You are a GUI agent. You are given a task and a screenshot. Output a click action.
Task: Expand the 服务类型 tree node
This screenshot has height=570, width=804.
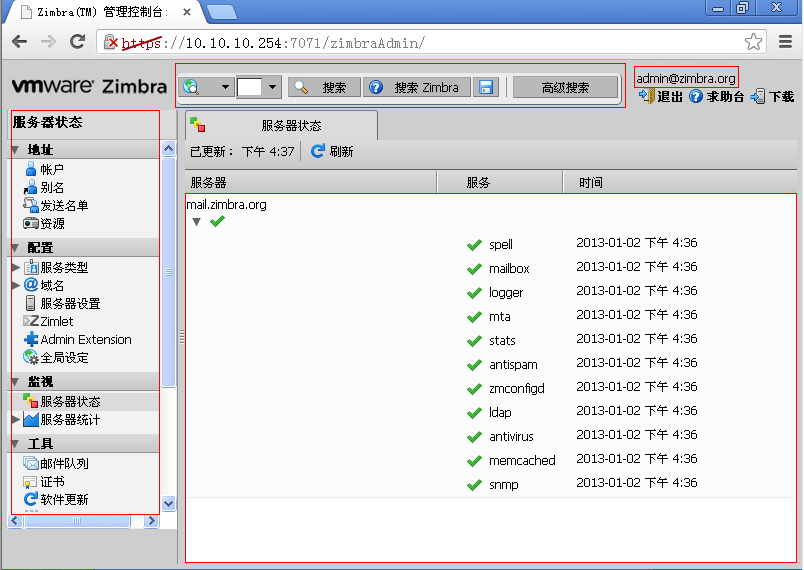pyautogui.click(x=15, y=267)
